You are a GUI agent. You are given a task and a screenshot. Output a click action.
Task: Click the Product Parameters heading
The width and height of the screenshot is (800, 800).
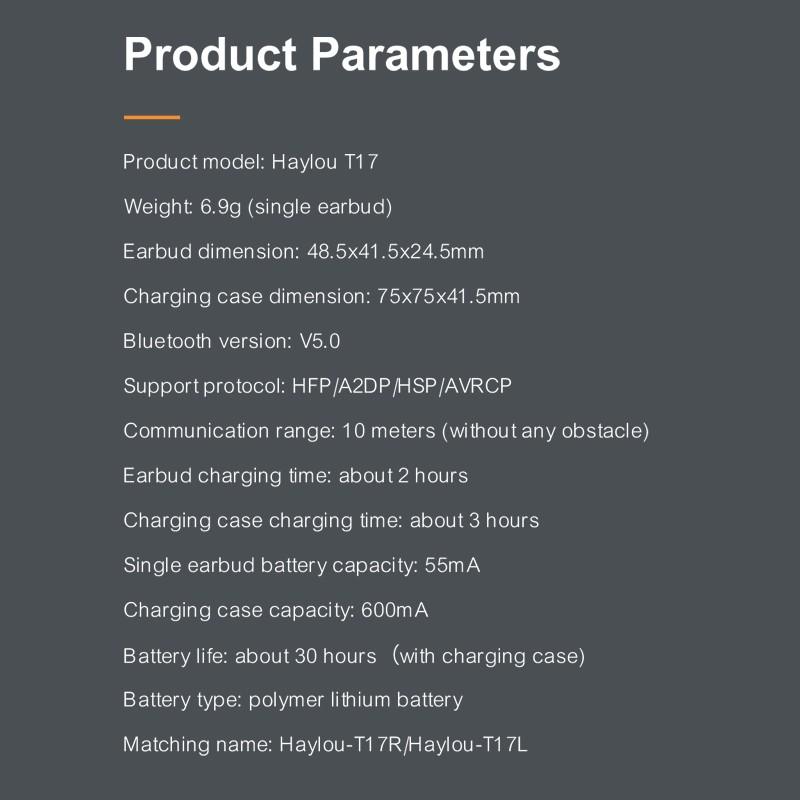(x=342, y=54)
